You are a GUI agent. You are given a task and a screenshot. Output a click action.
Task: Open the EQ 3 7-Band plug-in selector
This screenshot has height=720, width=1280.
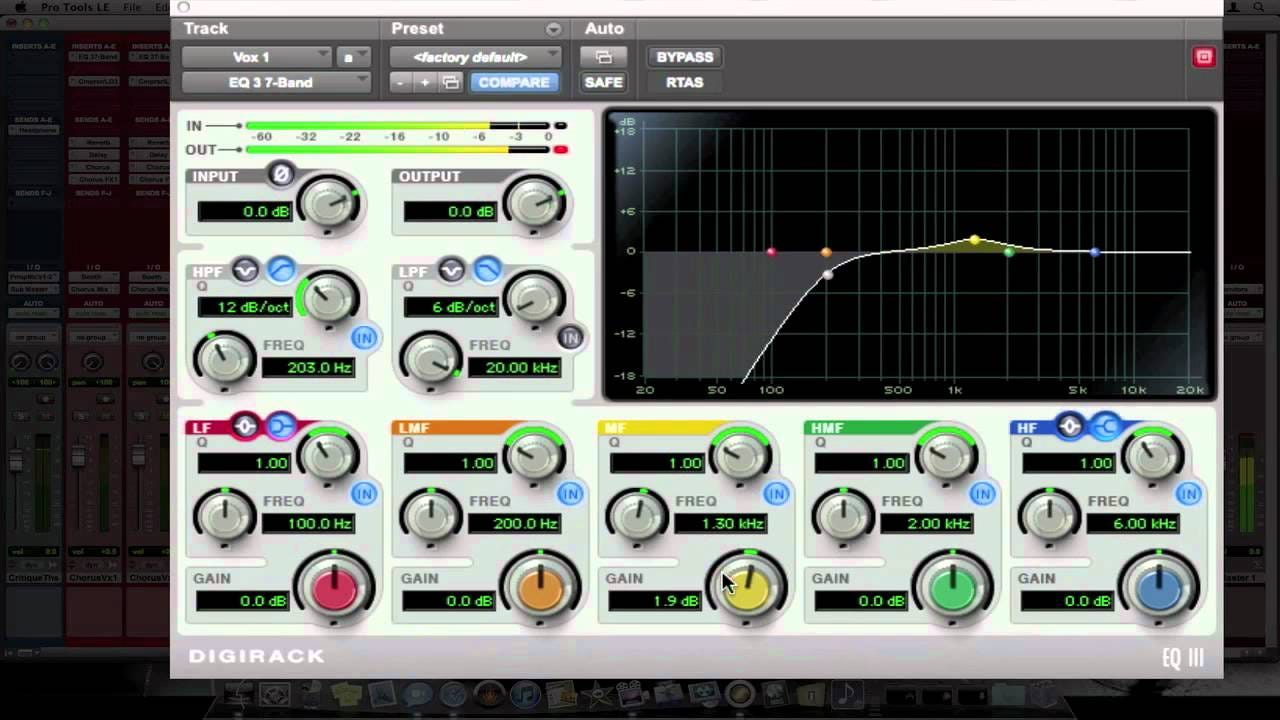coord(276,82)
